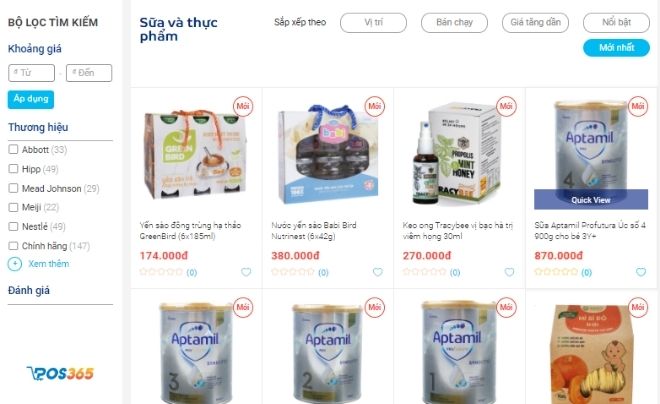Add Babi Bird Nutrinest to wishlist heart
Viewport: 660px width, 404px height.
(x=378, y=272)
